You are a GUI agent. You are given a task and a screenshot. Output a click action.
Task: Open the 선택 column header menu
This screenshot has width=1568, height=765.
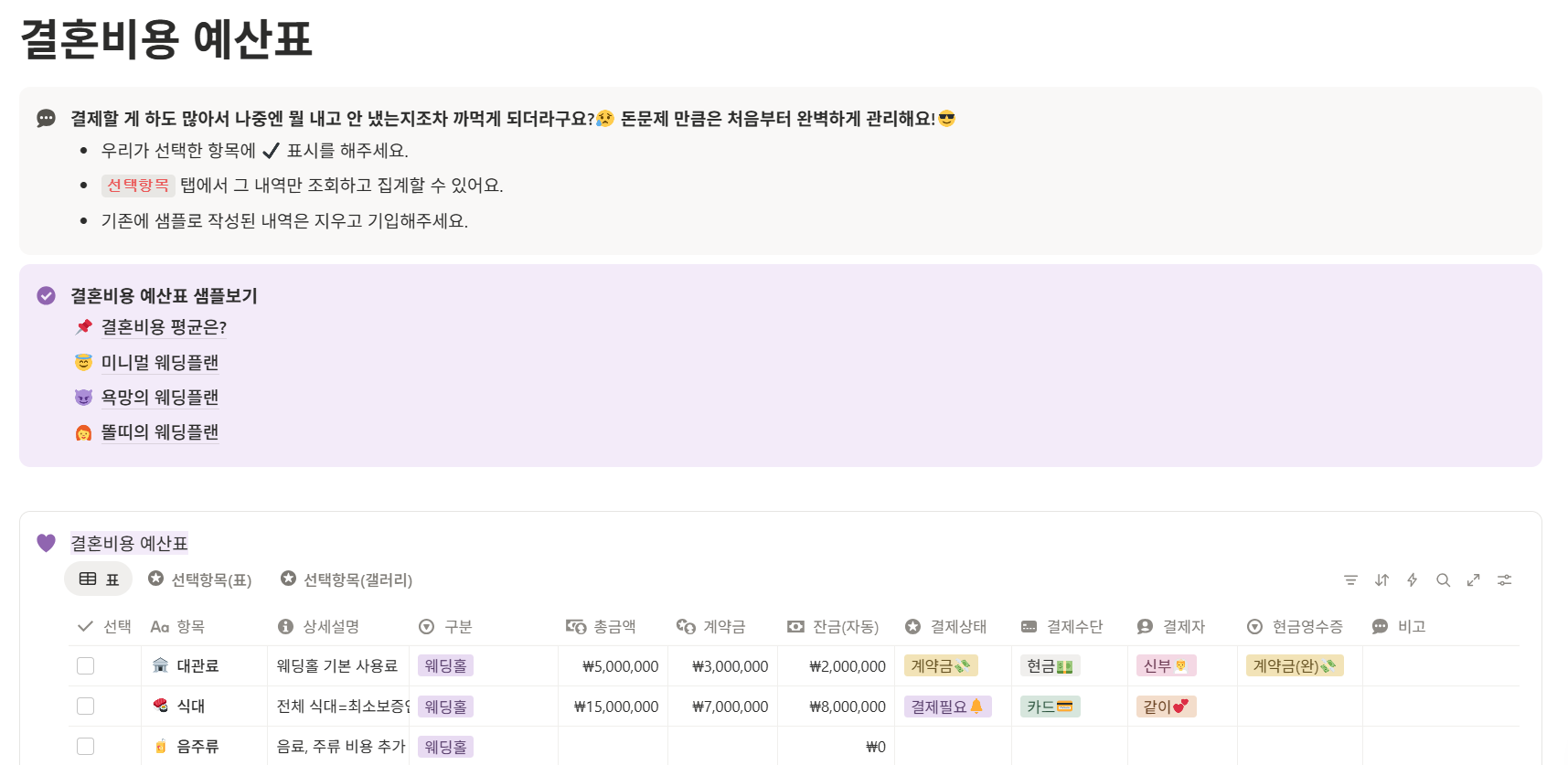pyautogui.click(x=104, y=626)
